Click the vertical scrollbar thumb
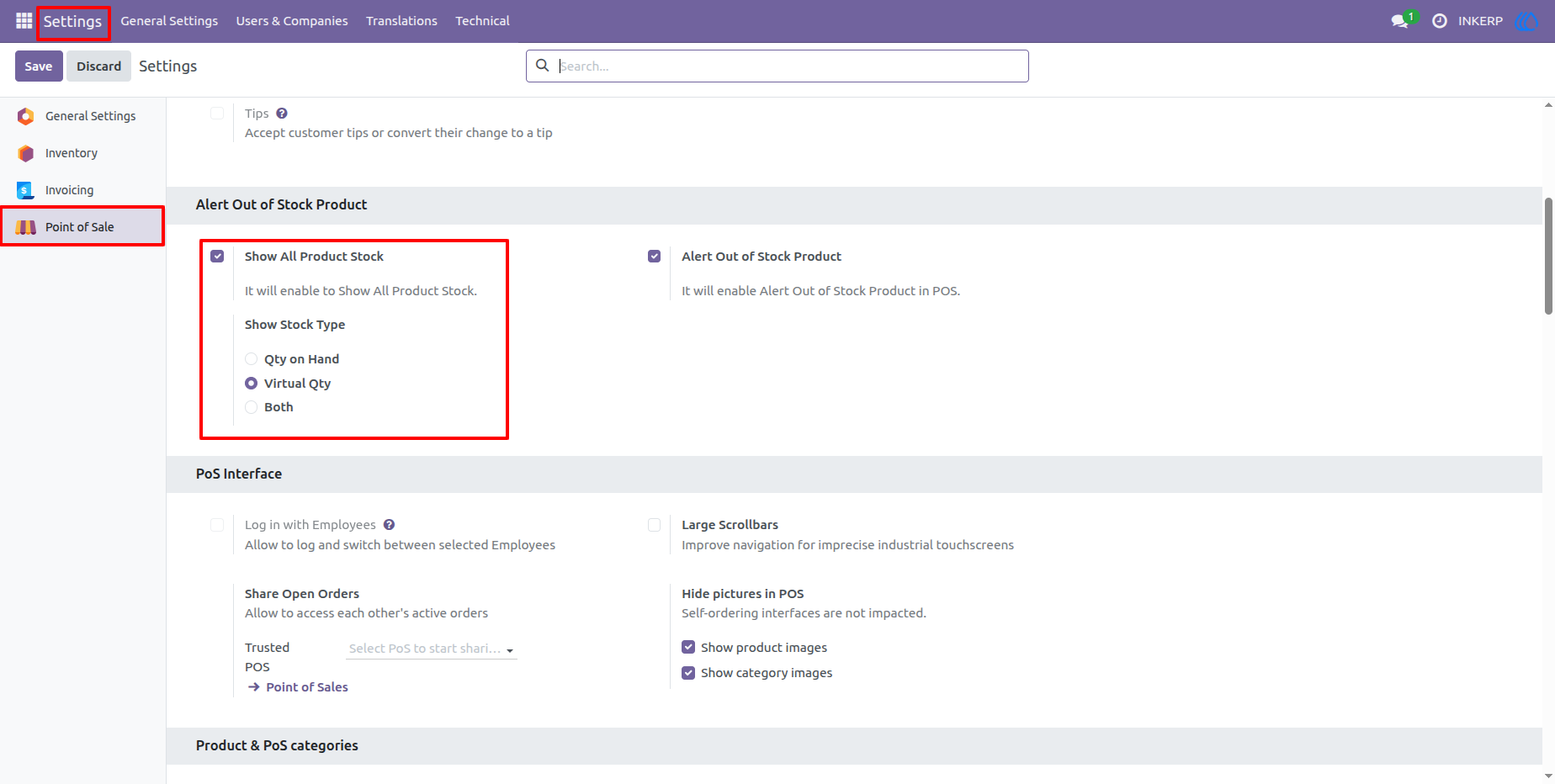 click(x=1548, y=256)
